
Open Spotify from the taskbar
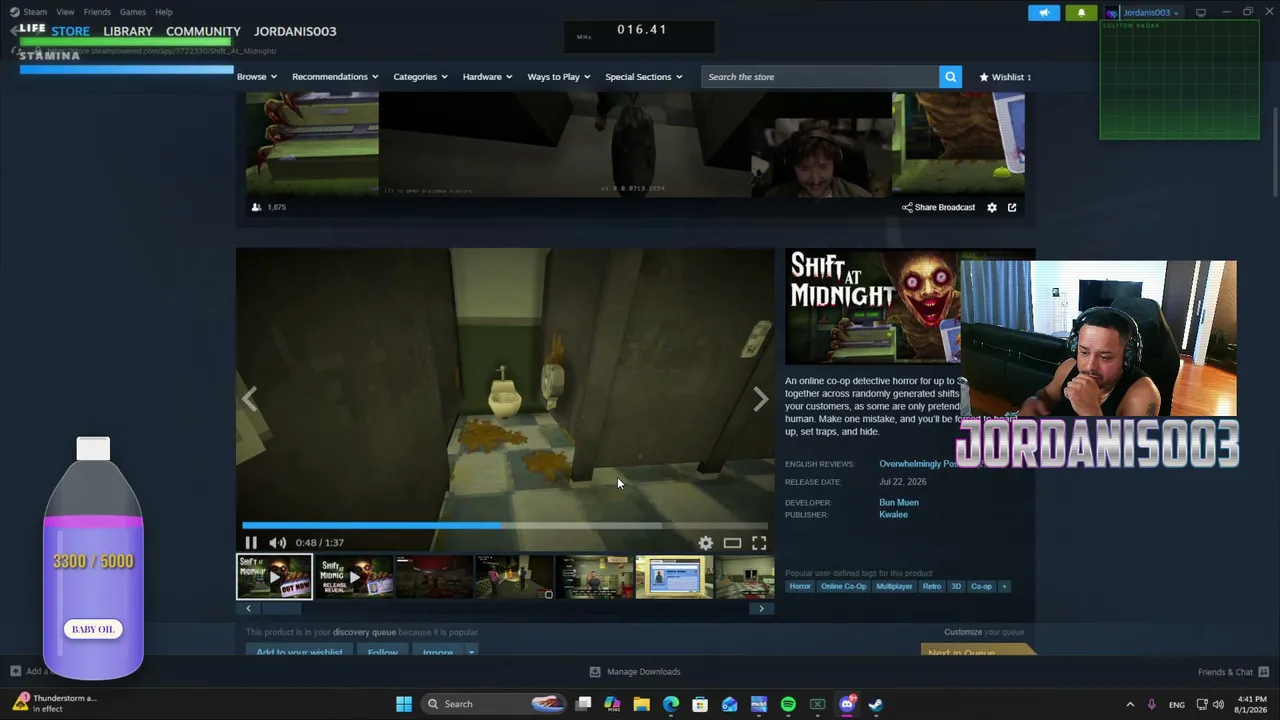click(x=788, y=704)
